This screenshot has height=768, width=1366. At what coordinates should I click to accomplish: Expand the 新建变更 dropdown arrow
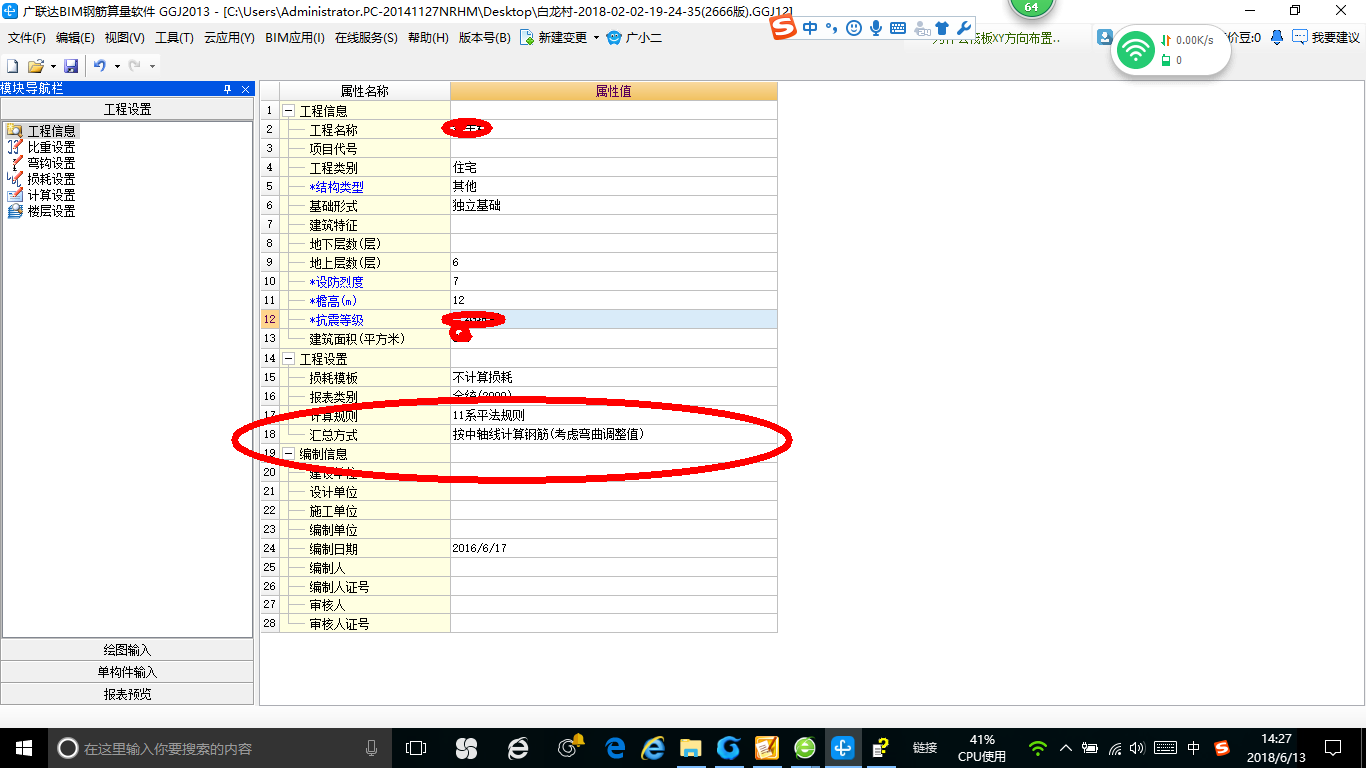[x=596, y=38]
